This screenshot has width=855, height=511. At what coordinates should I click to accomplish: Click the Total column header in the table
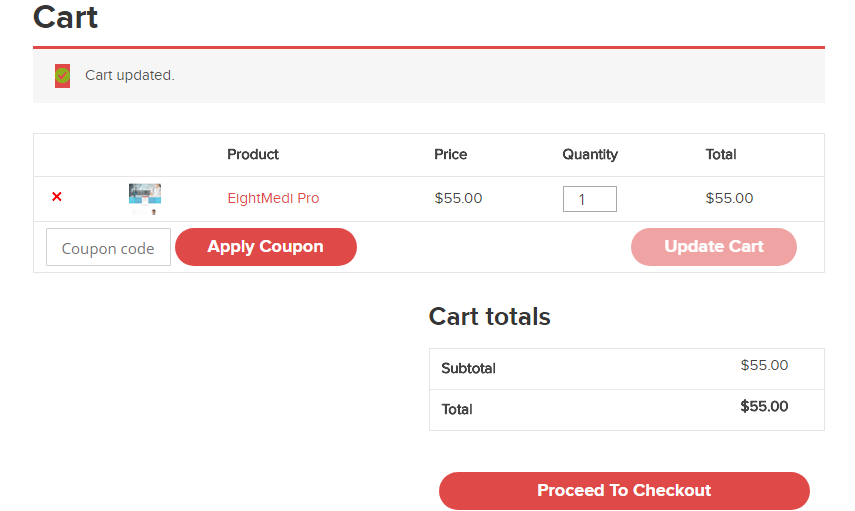[721, 154]
